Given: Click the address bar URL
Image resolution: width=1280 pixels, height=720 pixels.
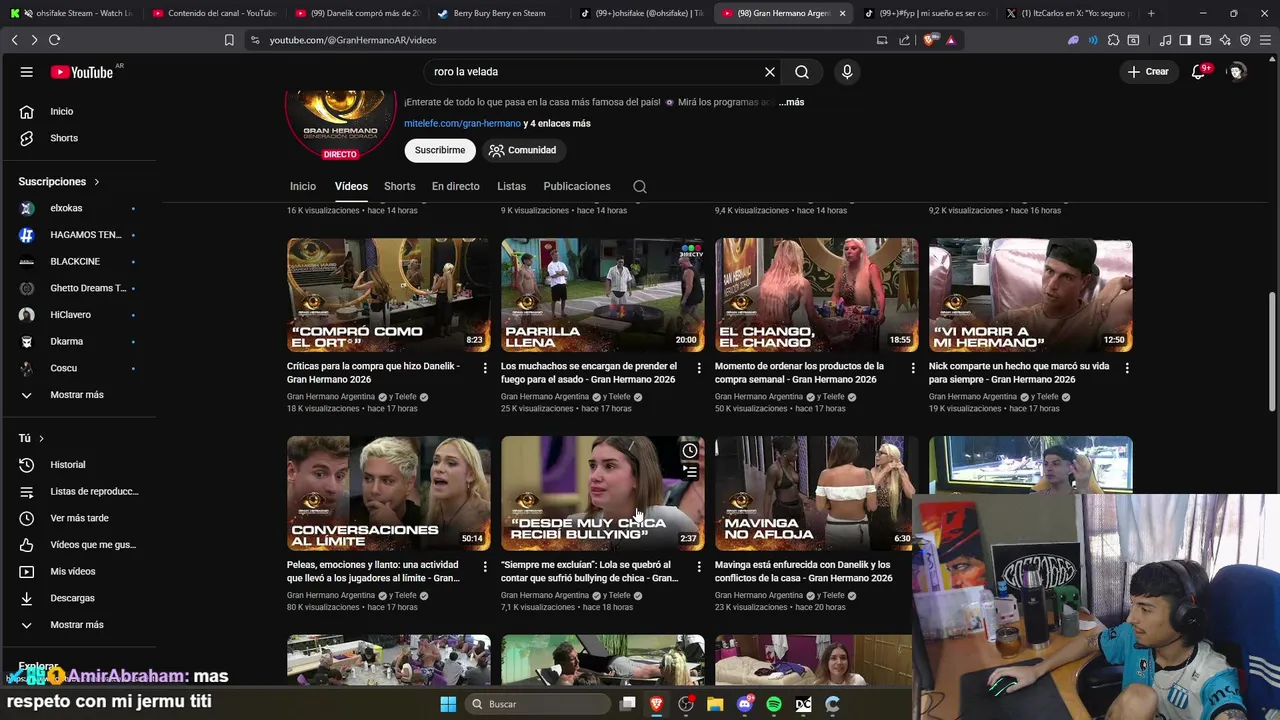Looking at the screenshot, I should click(353, 40).
